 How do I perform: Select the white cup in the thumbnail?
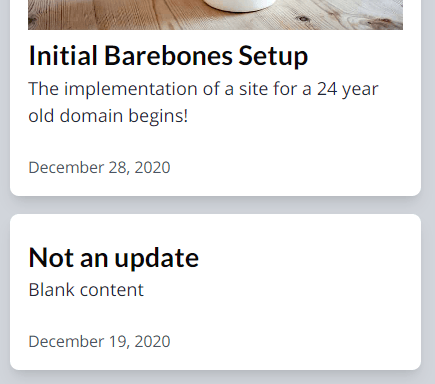pyautogui.click(x=239, y=5)
